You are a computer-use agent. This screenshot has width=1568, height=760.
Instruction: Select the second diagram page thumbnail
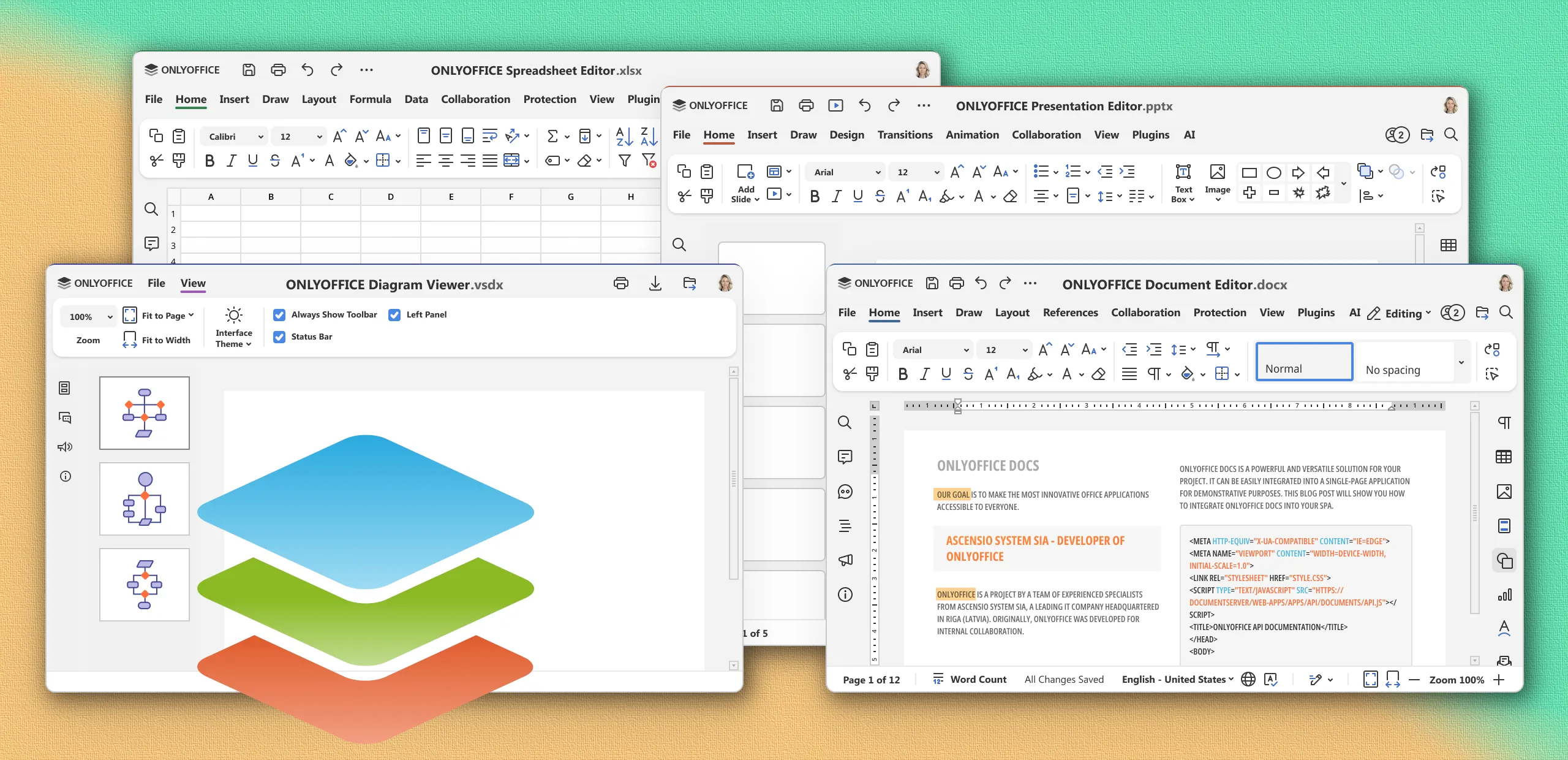point(145,498)
